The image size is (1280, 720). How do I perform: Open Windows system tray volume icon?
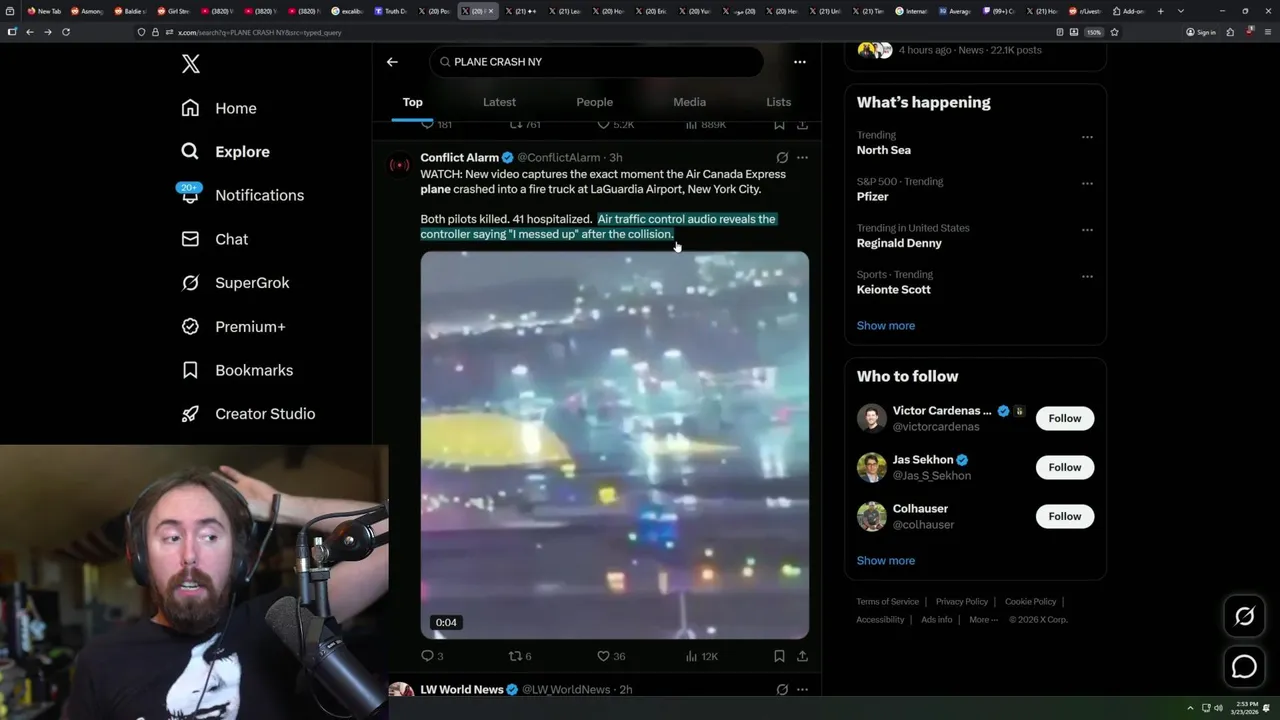[1218, 708]
